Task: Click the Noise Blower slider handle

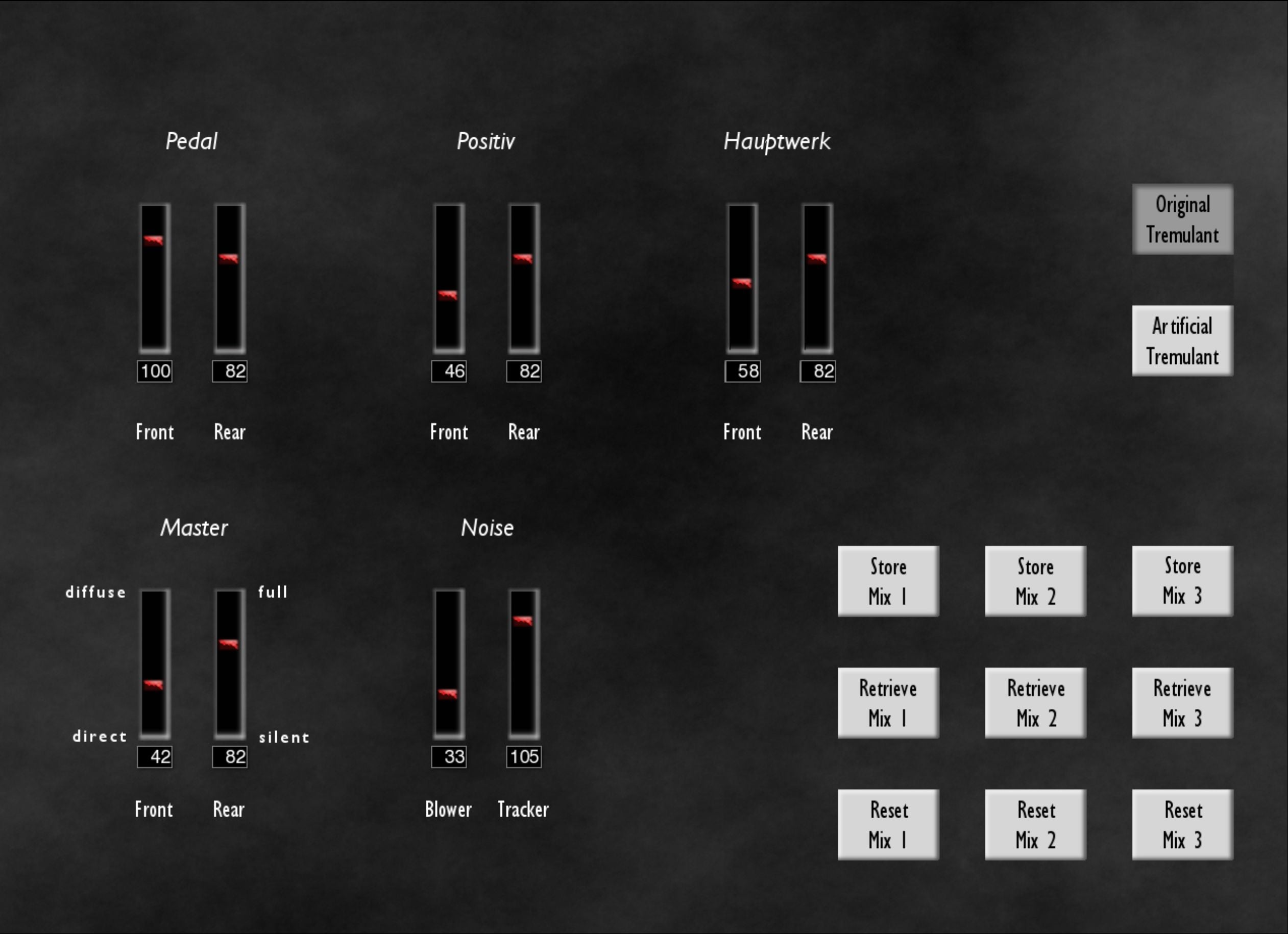Action: pos(448,693)
